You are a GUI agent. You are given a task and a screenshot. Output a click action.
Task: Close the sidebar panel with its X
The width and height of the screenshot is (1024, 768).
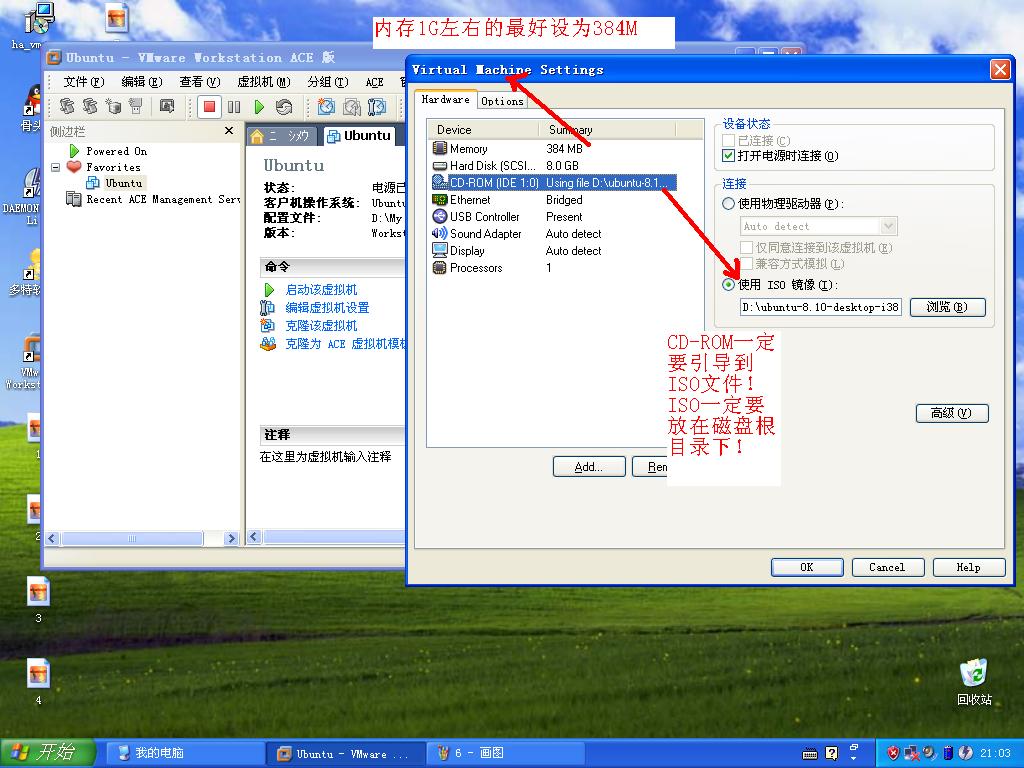[x=229, y=131]
